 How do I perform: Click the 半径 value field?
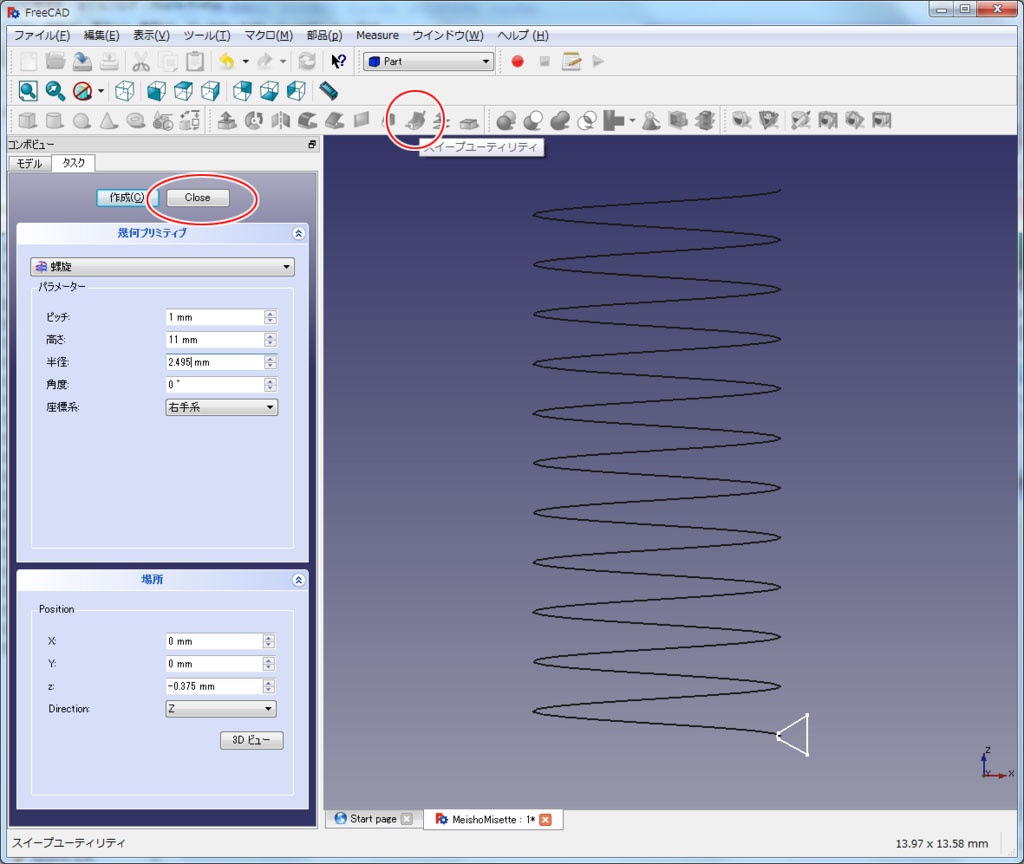point(216,362)
